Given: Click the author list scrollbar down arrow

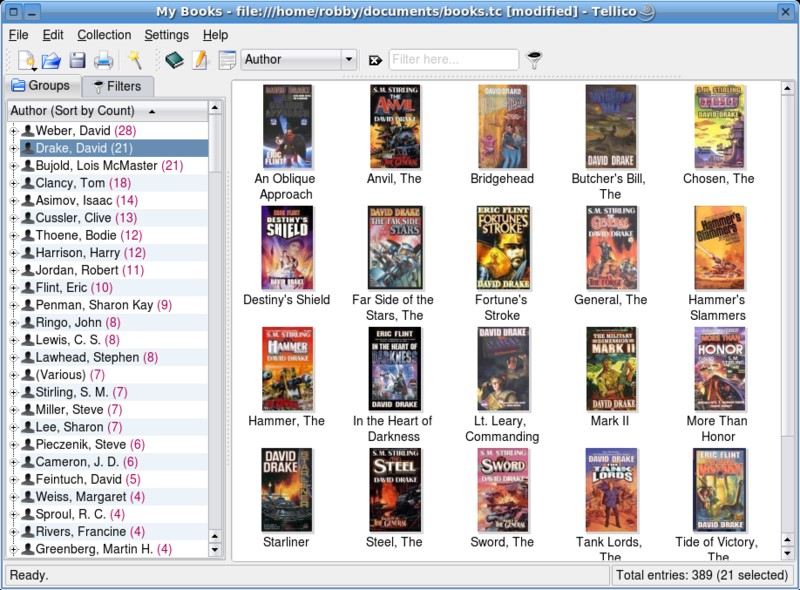Looking at the screenshot, I should 215,549.
